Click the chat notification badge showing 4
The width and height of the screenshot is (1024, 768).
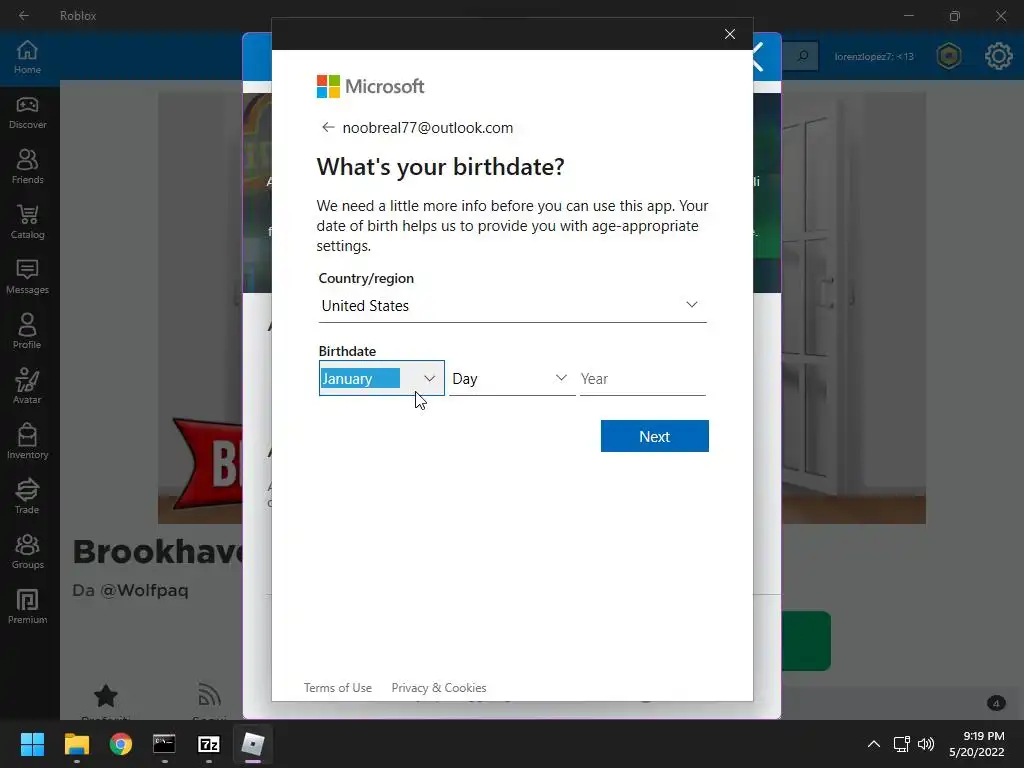click(996, 703)
